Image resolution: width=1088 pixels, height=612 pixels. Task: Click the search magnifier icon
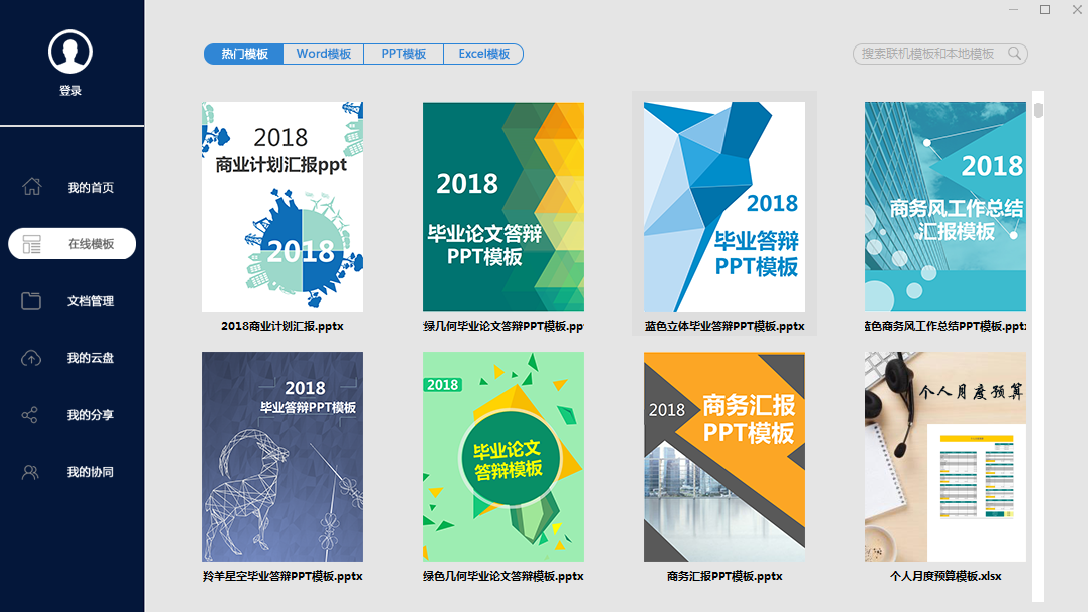pyautogui.click(x=1013, y=54)
